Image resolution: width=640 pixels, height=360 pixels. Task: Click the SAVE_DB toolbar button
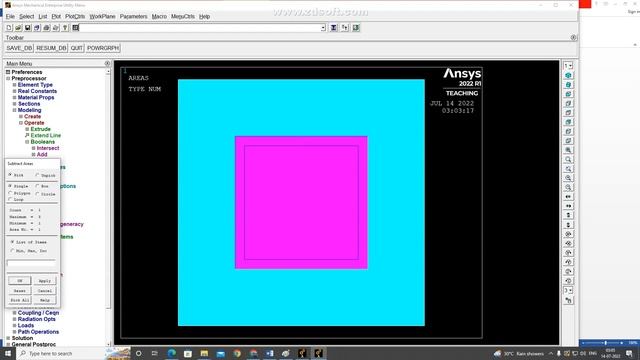(x=19, y=48)
